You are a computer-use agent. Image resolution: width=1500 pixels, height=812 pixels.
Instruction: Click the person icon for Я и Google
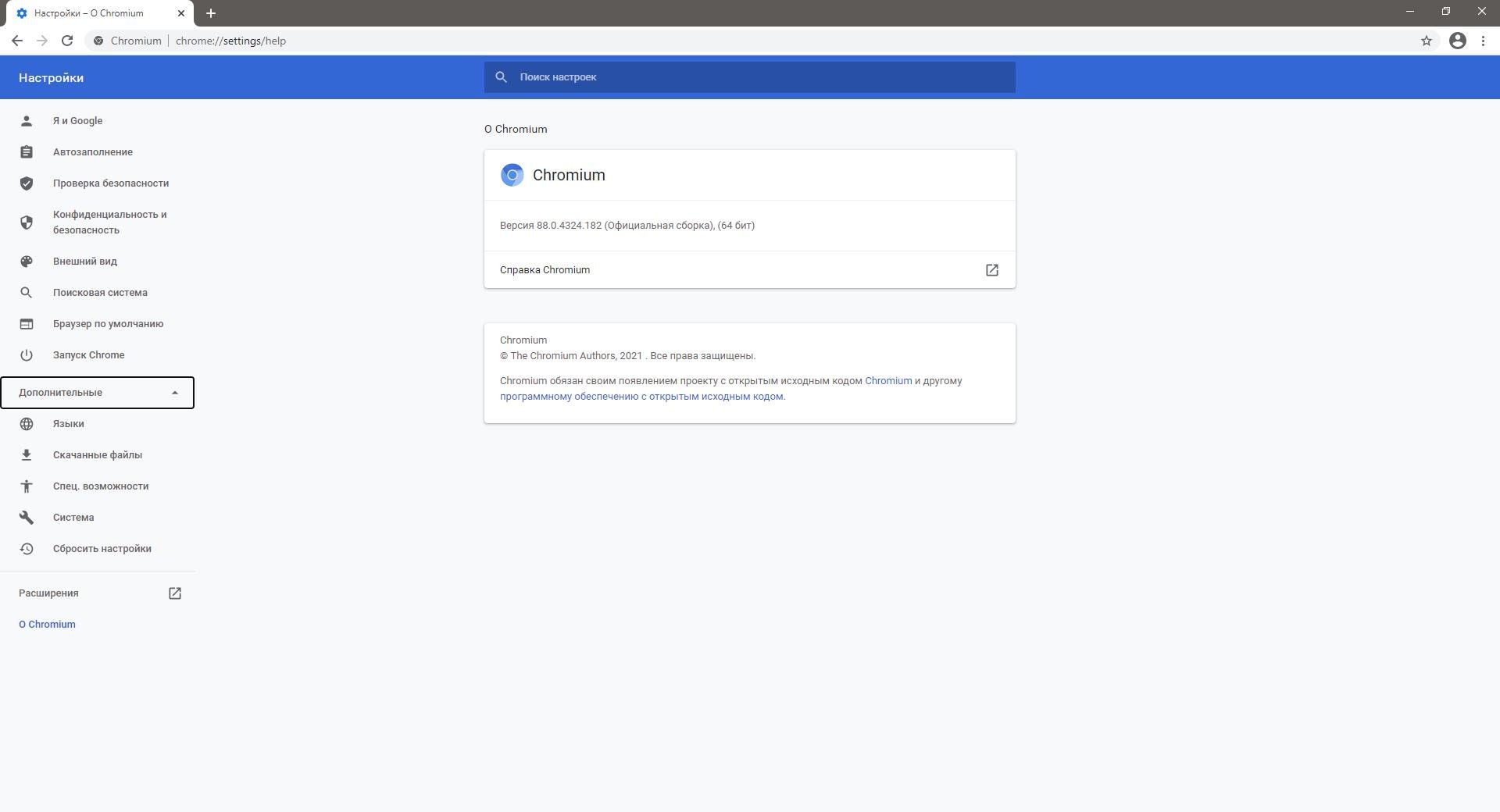(x=27, y=120)
